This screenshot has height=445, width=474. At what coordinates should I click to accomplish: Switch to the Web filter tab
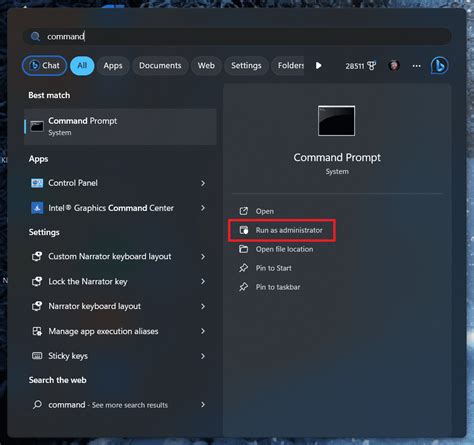[x=206, y=66]
